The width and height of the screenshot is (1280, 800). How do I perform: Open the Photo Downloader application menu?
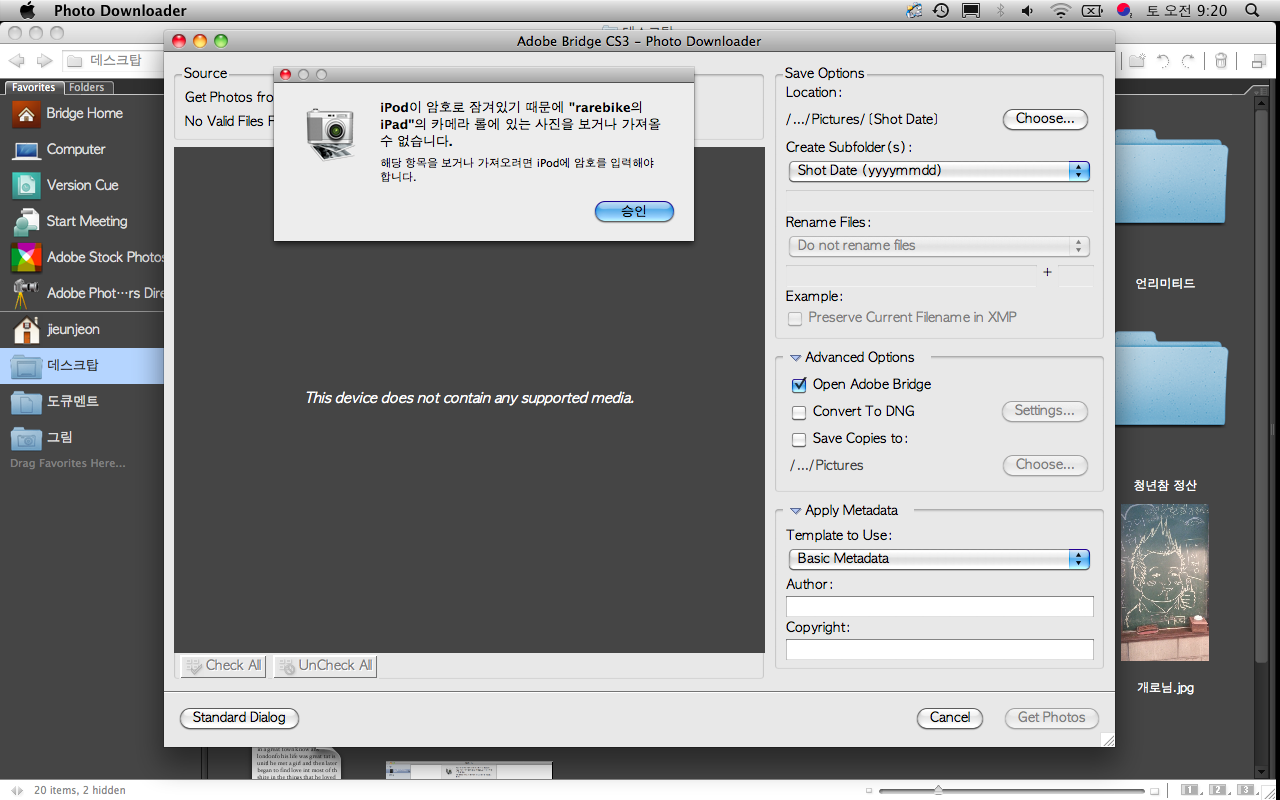click(120, 11)
